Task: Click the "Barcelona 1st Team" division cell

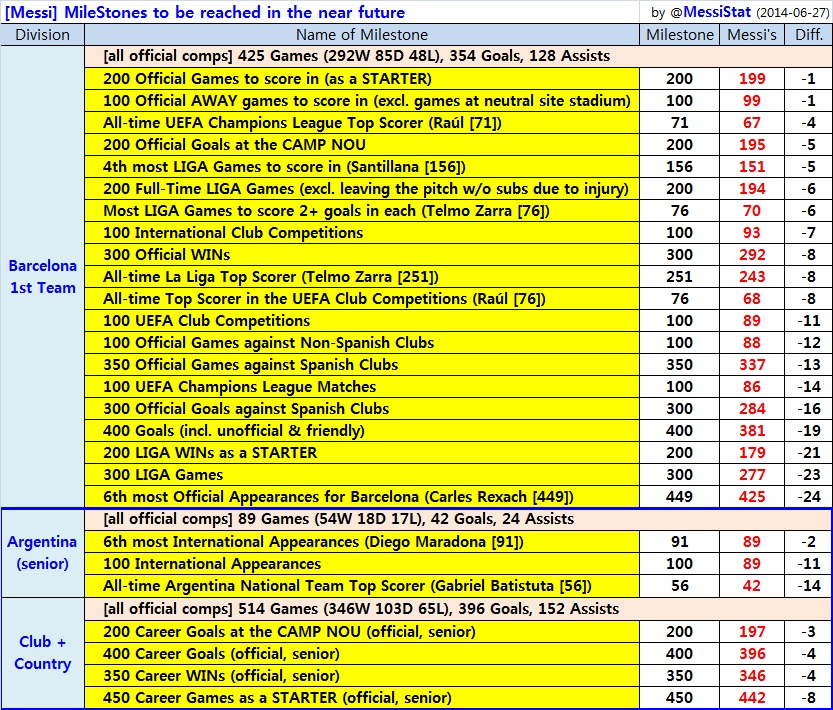Action: pyautogui.click(x=42, y=276)
